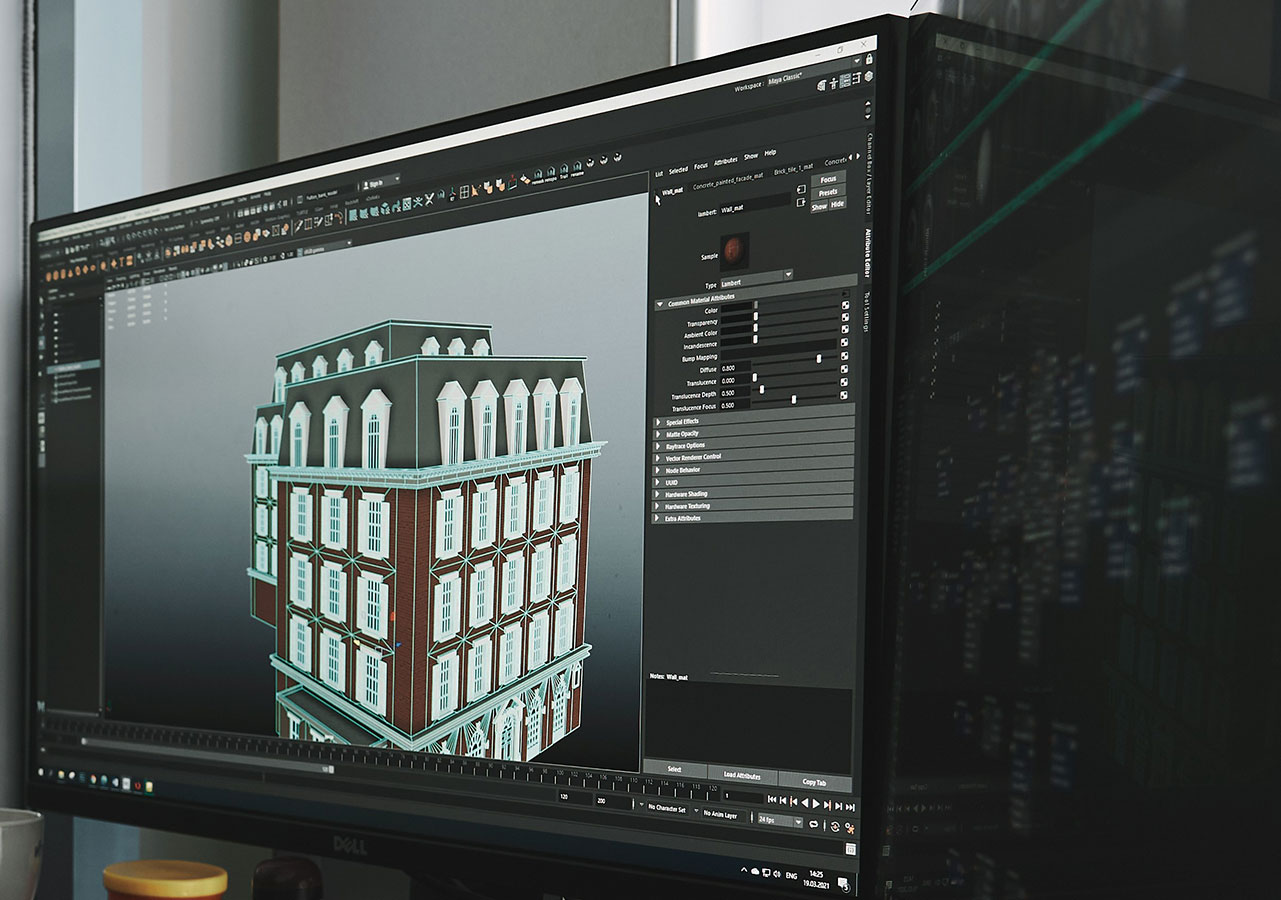This screenshot has width=1281, height=900.
Task: Open the material Type dropdown set to Lambert
Action: pos(757,281)
